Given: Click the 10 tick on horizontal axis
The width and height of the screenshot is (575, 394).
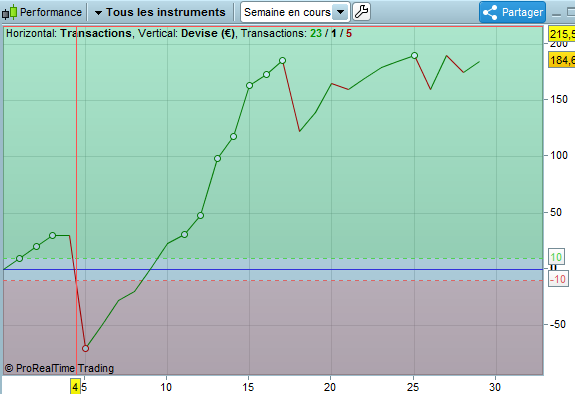Looking at the screenshot, I should (x=166, y=387).
